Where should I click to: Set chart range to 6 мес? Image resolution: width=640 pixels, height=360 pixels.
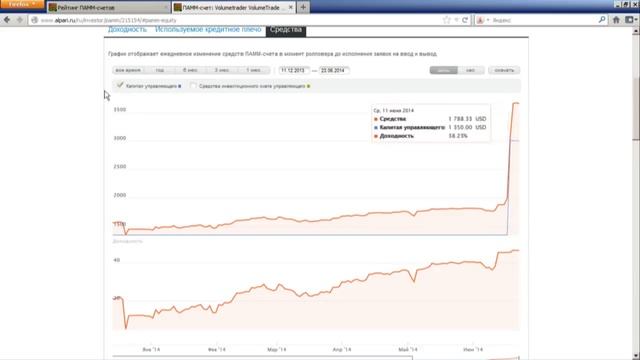click(190, 70)
